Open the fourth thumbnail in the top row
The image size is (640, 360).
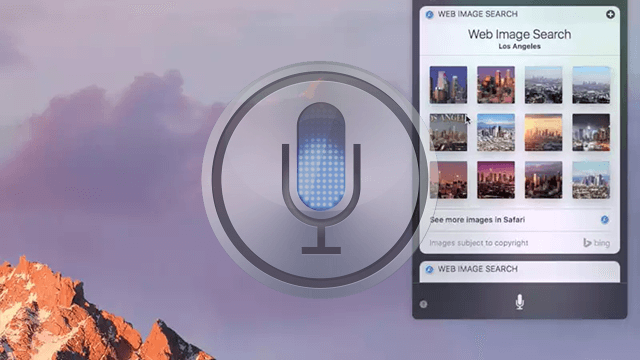(x=591, y=85)
